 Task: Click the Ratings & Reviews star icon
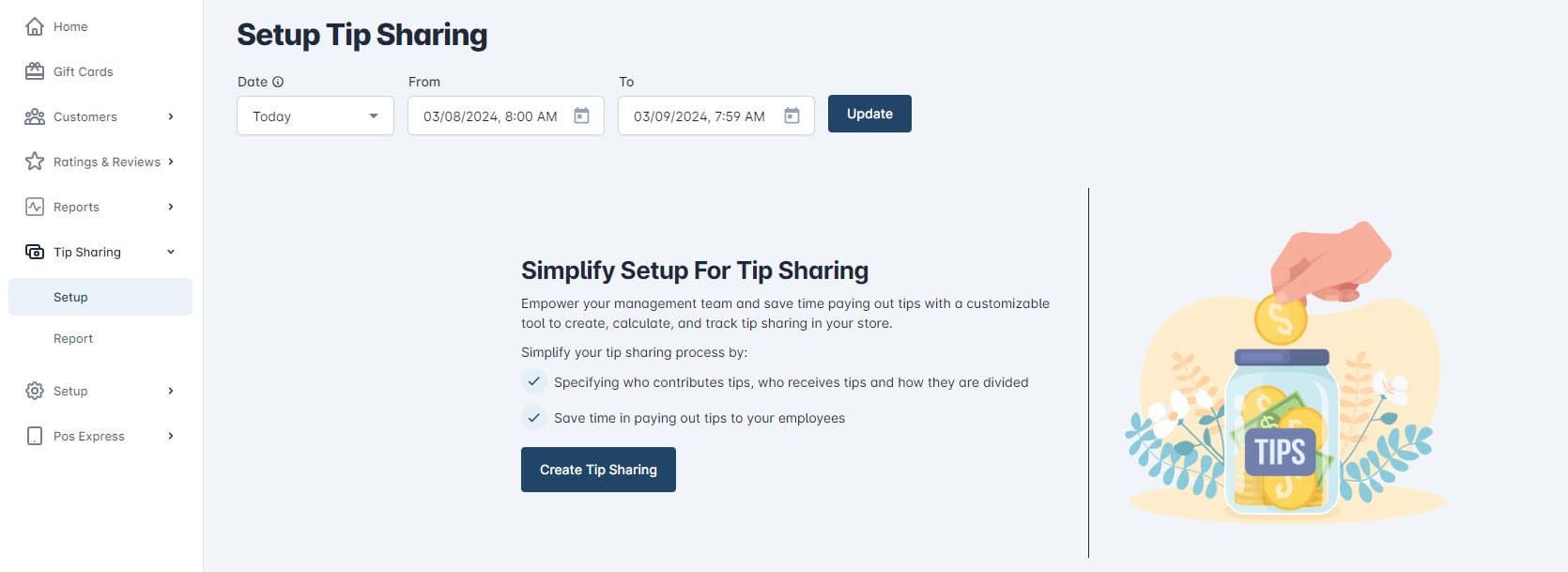tap(35, 162)
